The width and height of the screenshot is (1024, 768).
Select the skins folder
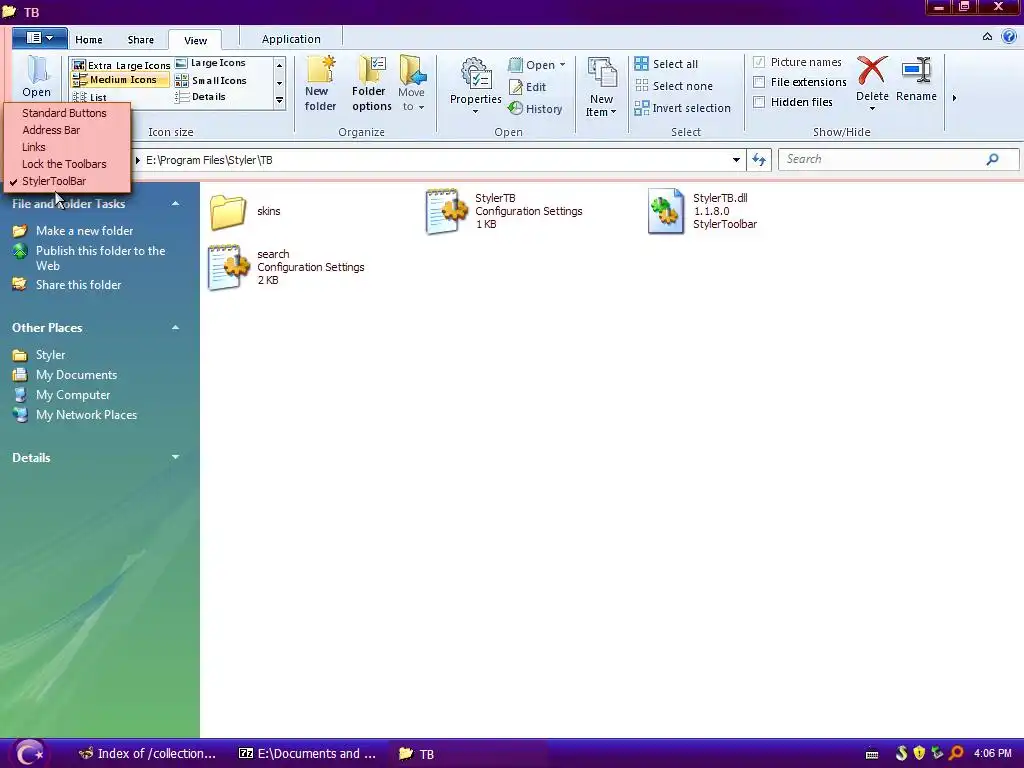point(246,212)
